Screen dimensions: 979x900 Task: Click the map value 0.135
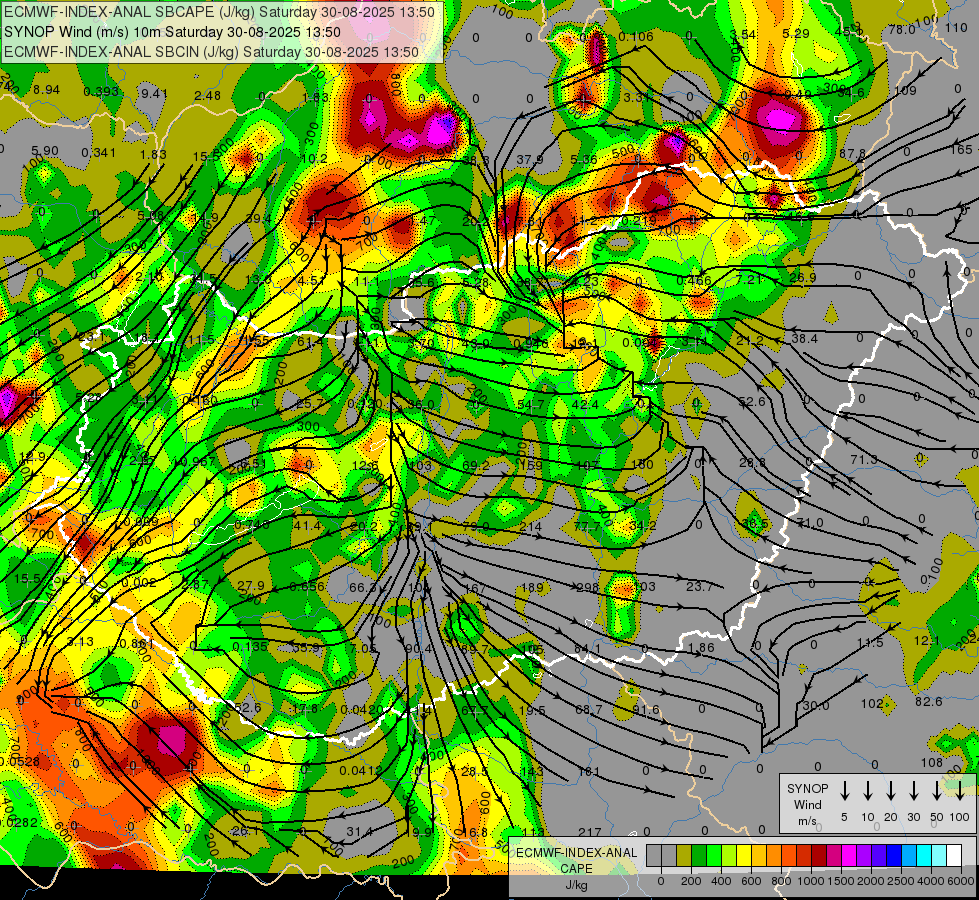[250, 646]
